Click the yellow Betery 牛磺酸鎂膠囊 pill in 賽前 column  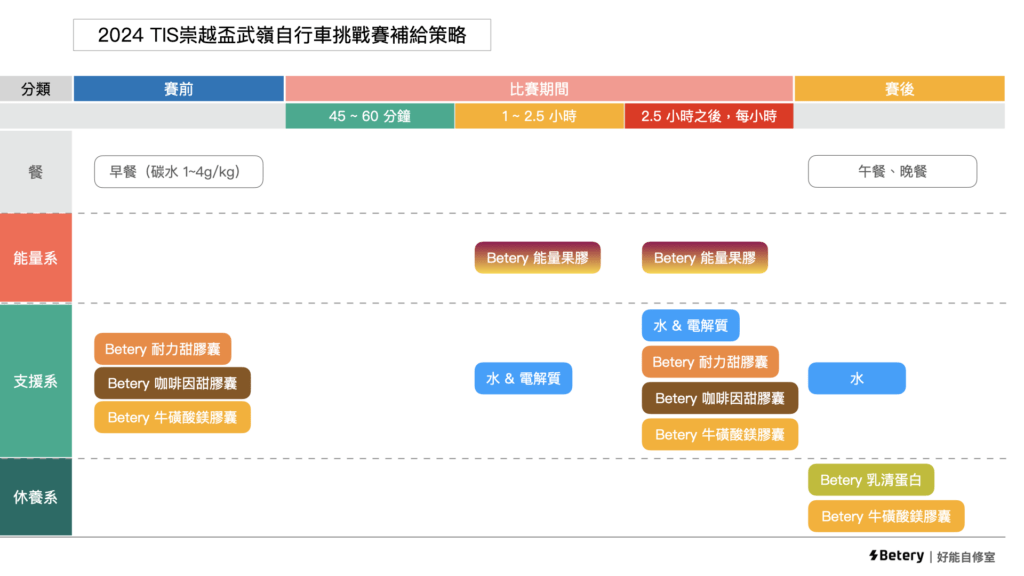click(x=172, y=417)
